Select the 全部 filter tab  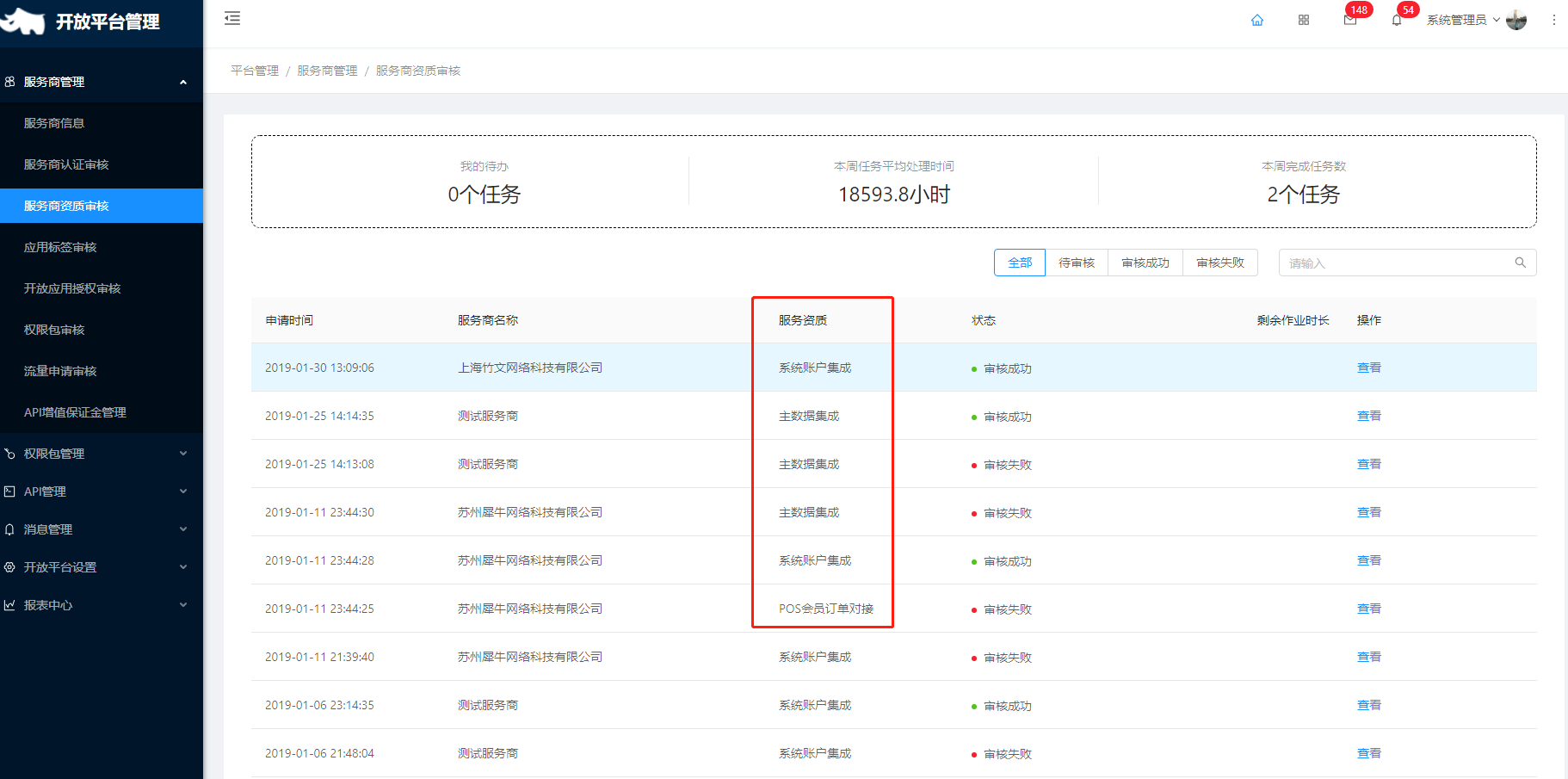tap(1020, 263)
